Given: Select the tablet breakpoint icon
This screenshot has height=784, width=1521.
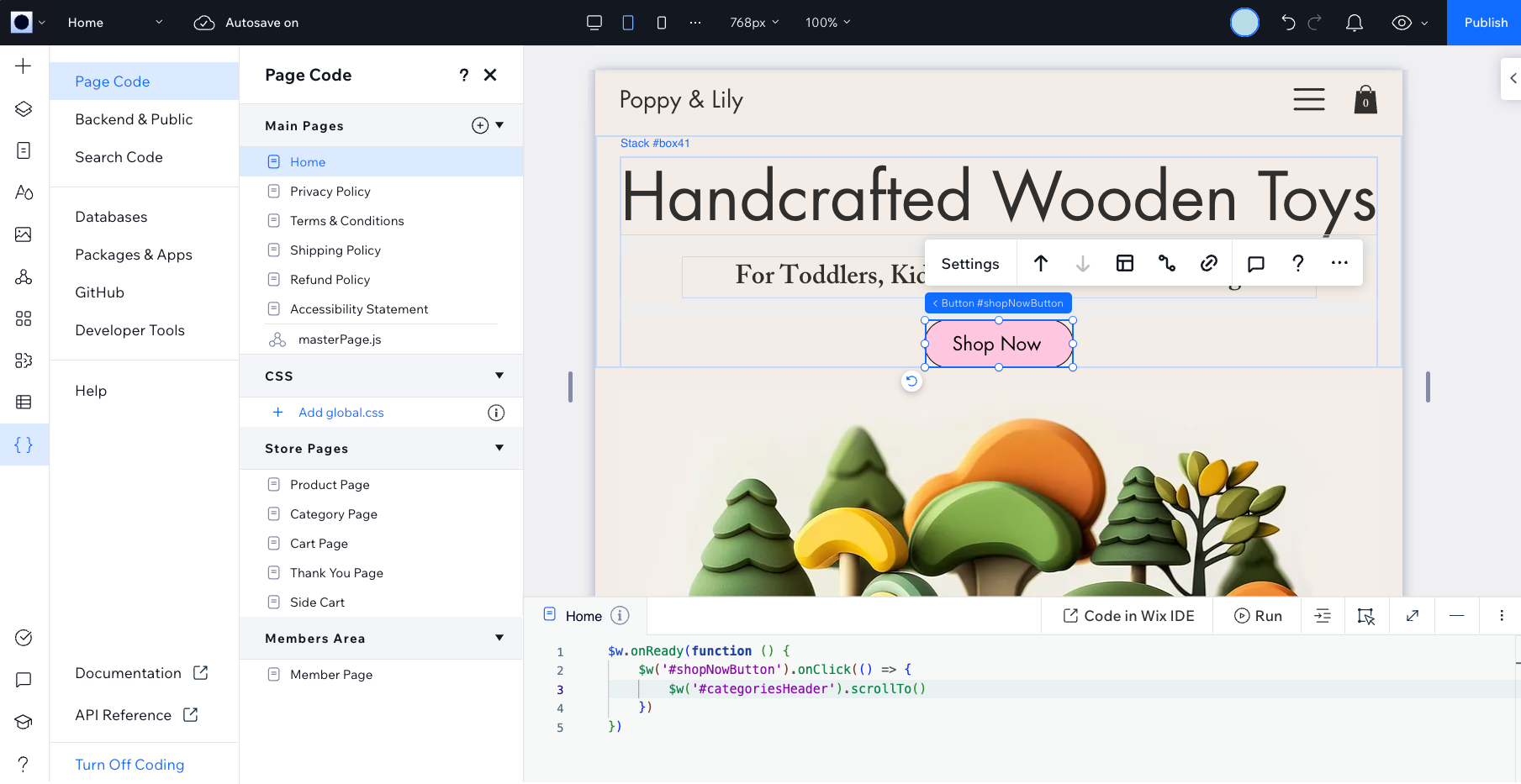Looking at the screenshot, I should click(x=628, y=23).
